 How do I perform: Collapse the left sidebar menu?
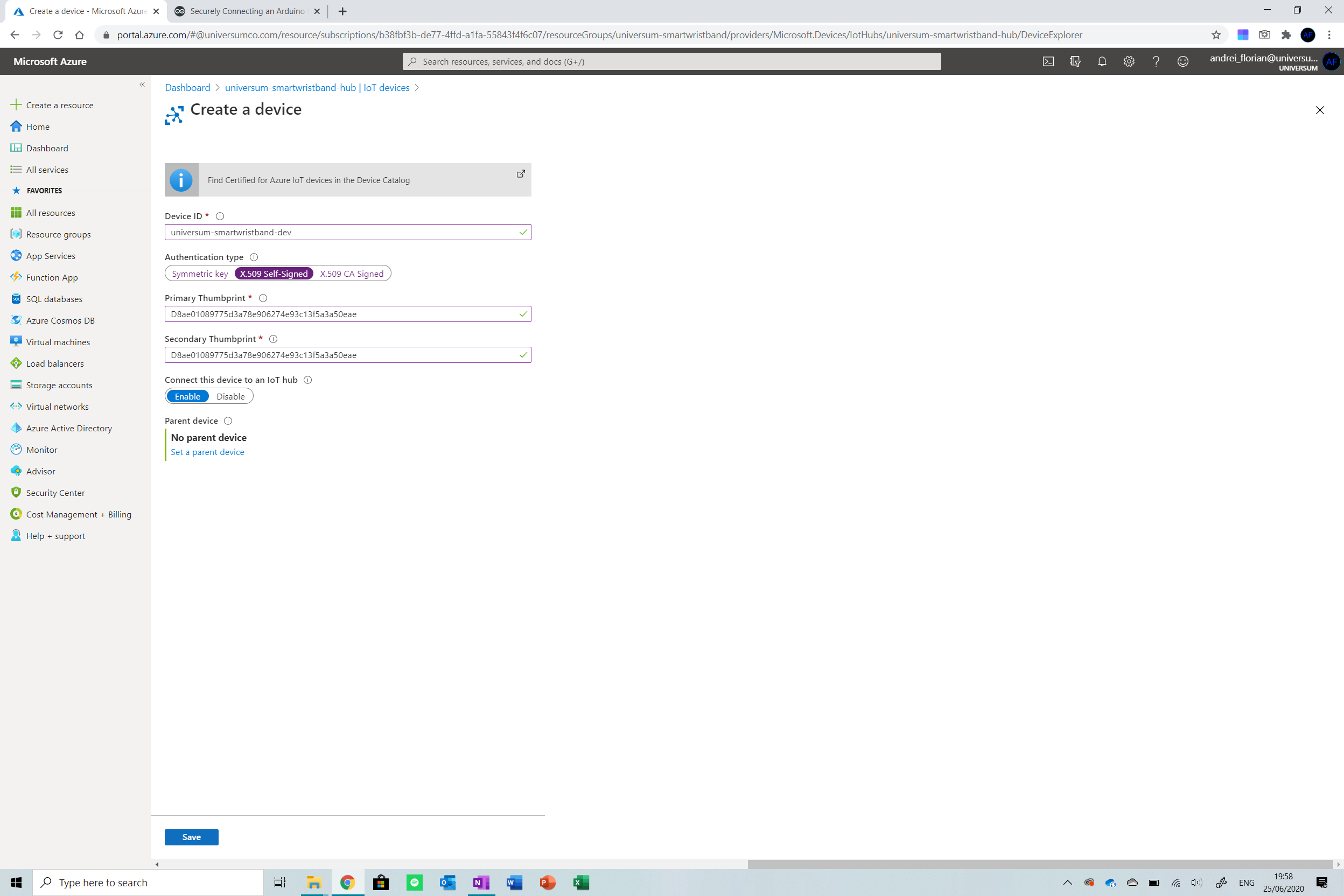[x=142, y=85]
